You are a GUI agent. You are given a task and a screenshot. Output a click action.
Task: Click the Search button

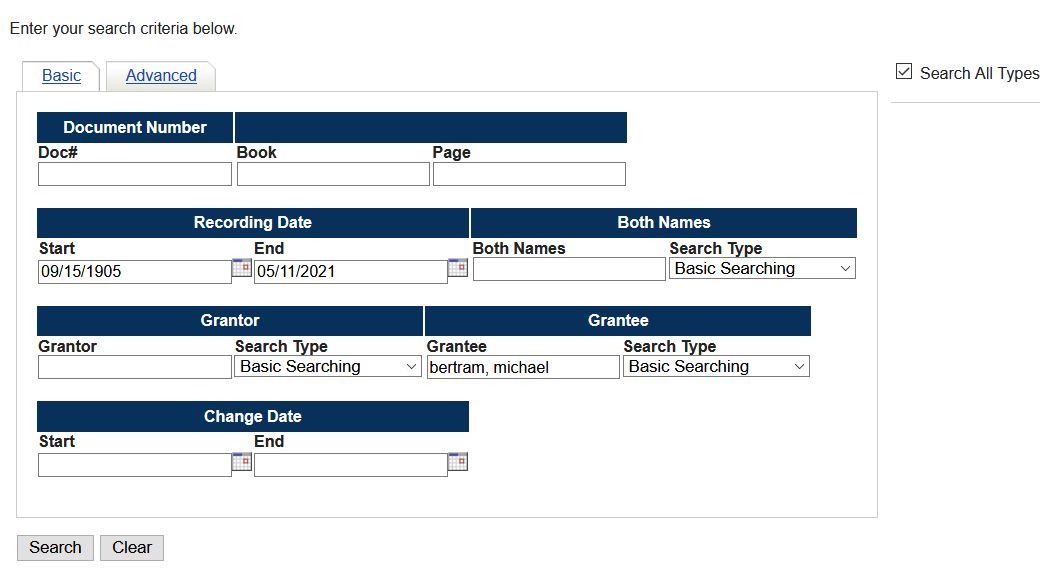click(55, 548)
